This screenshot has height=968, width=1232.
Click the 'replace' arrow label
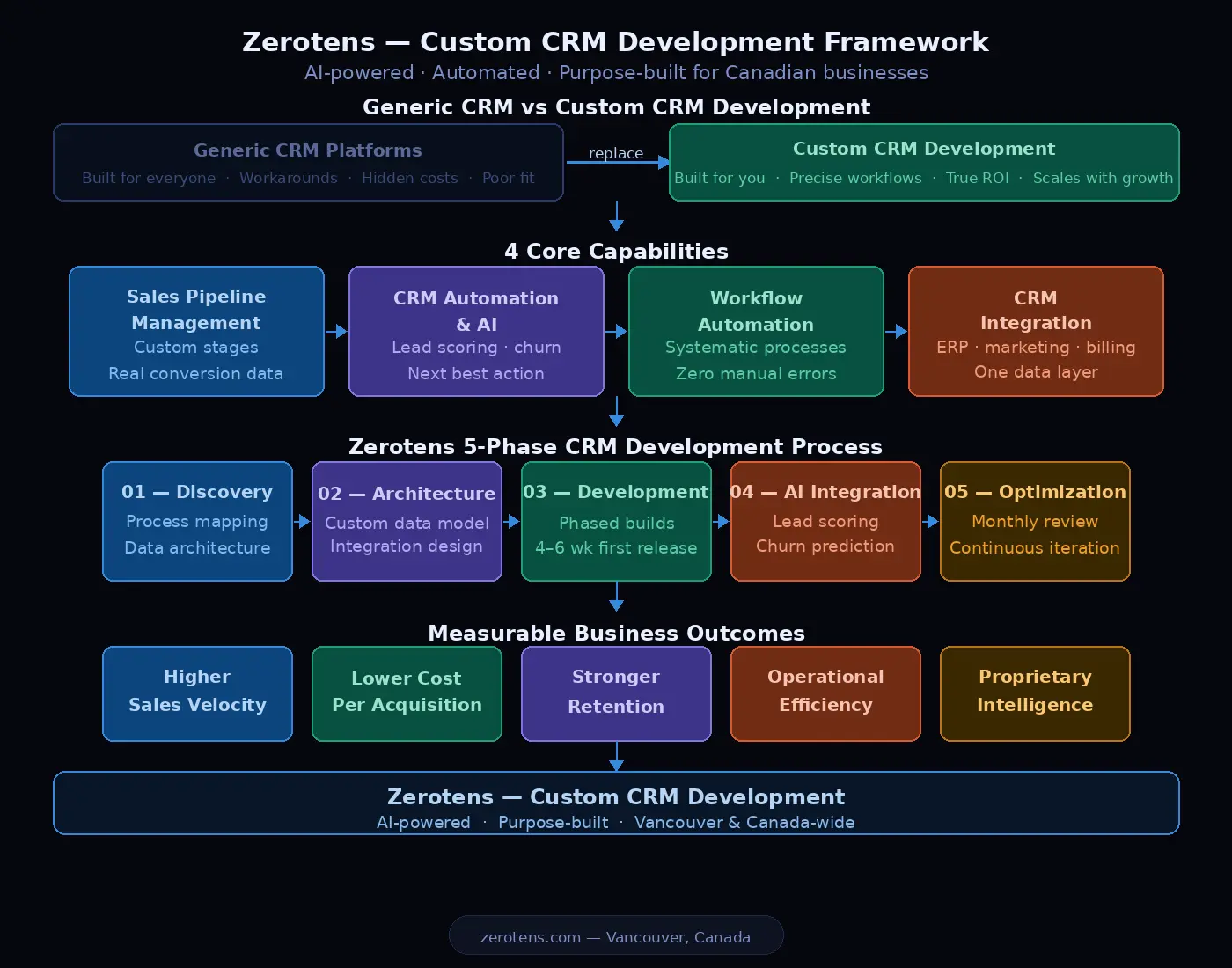[616, 153]
